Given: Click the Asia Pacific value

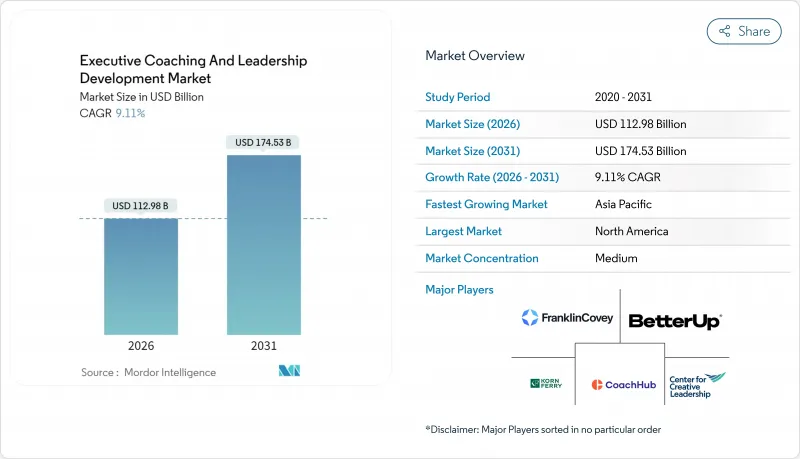Looking at the screenshot, I should 622,204.
